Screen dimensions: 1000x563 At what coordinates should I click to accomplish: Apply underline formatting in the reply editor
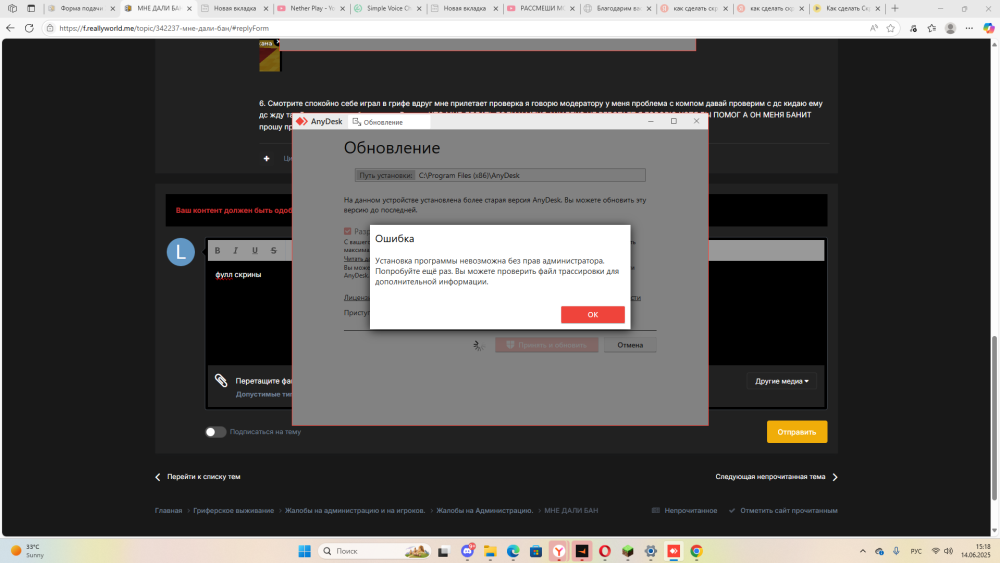(254, 251)
